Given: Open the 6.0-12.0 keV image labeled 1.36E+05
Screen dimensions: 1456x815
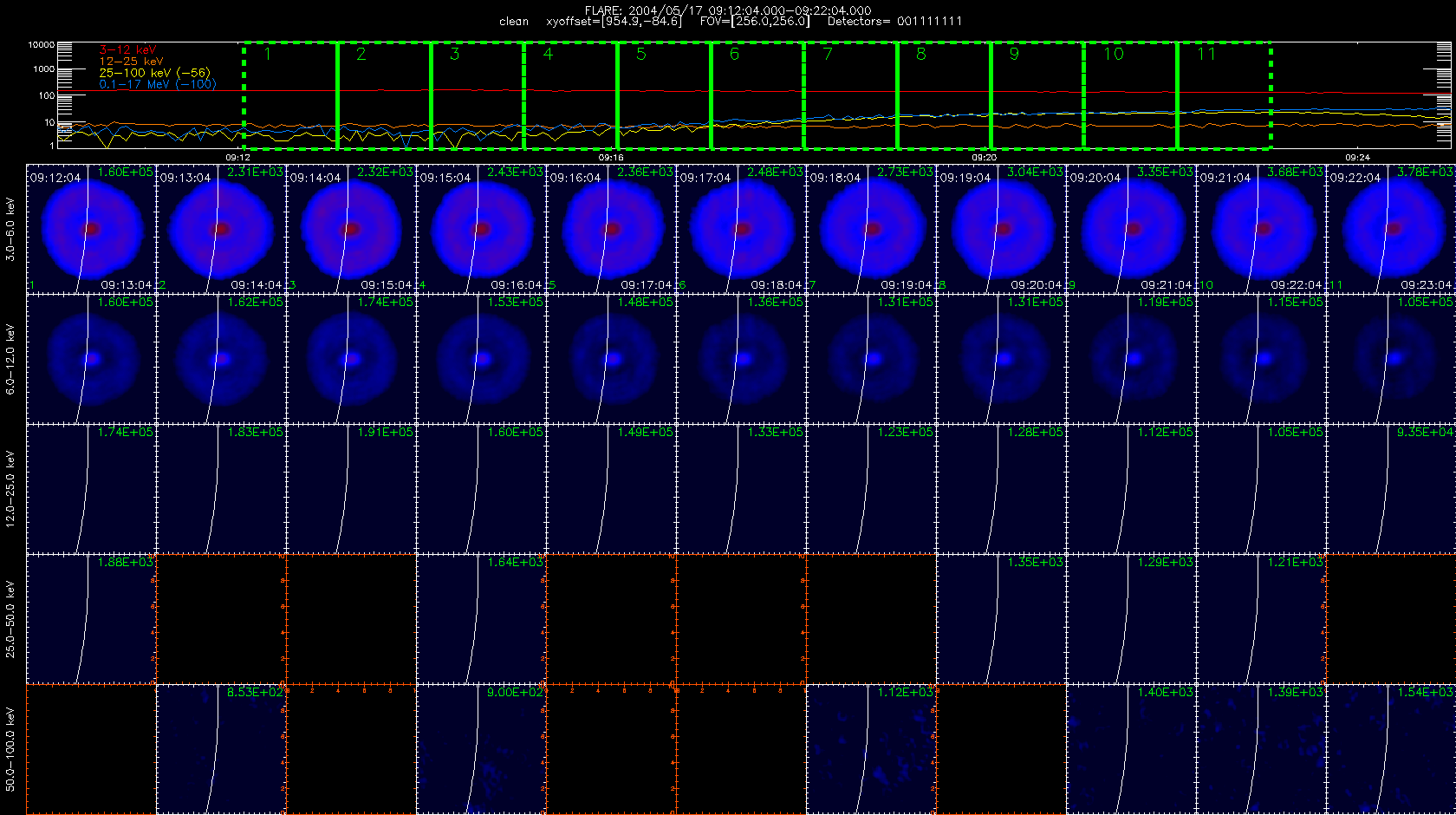Looking at the screenshot, I should pyautogui.click(x=741, y=359).
